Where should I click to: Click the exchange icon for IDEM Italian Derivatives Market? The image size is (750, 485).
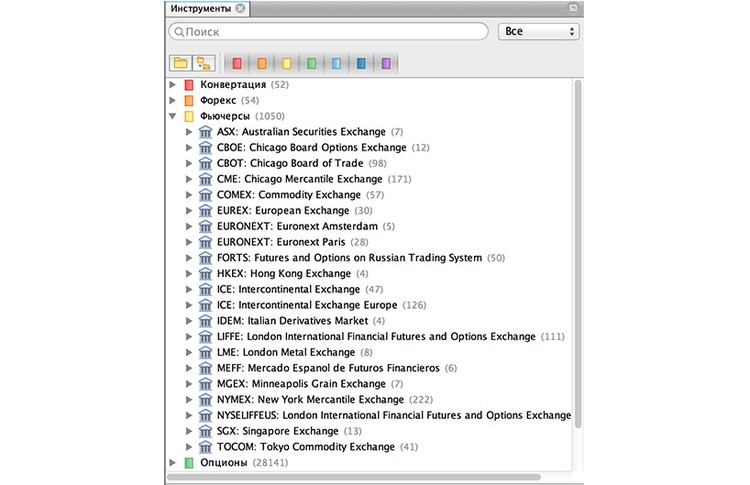tap(205, 321)
